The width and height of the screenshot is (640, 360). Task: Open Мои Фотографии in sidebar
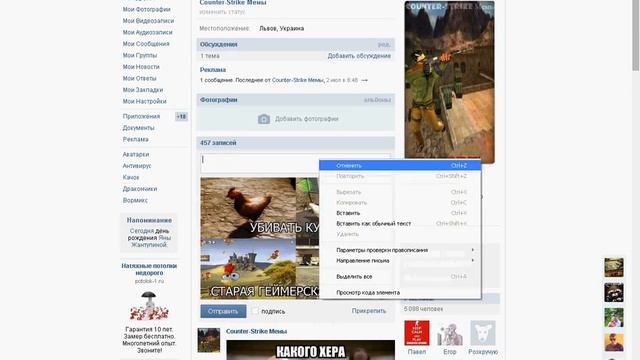tap(147, 9)
